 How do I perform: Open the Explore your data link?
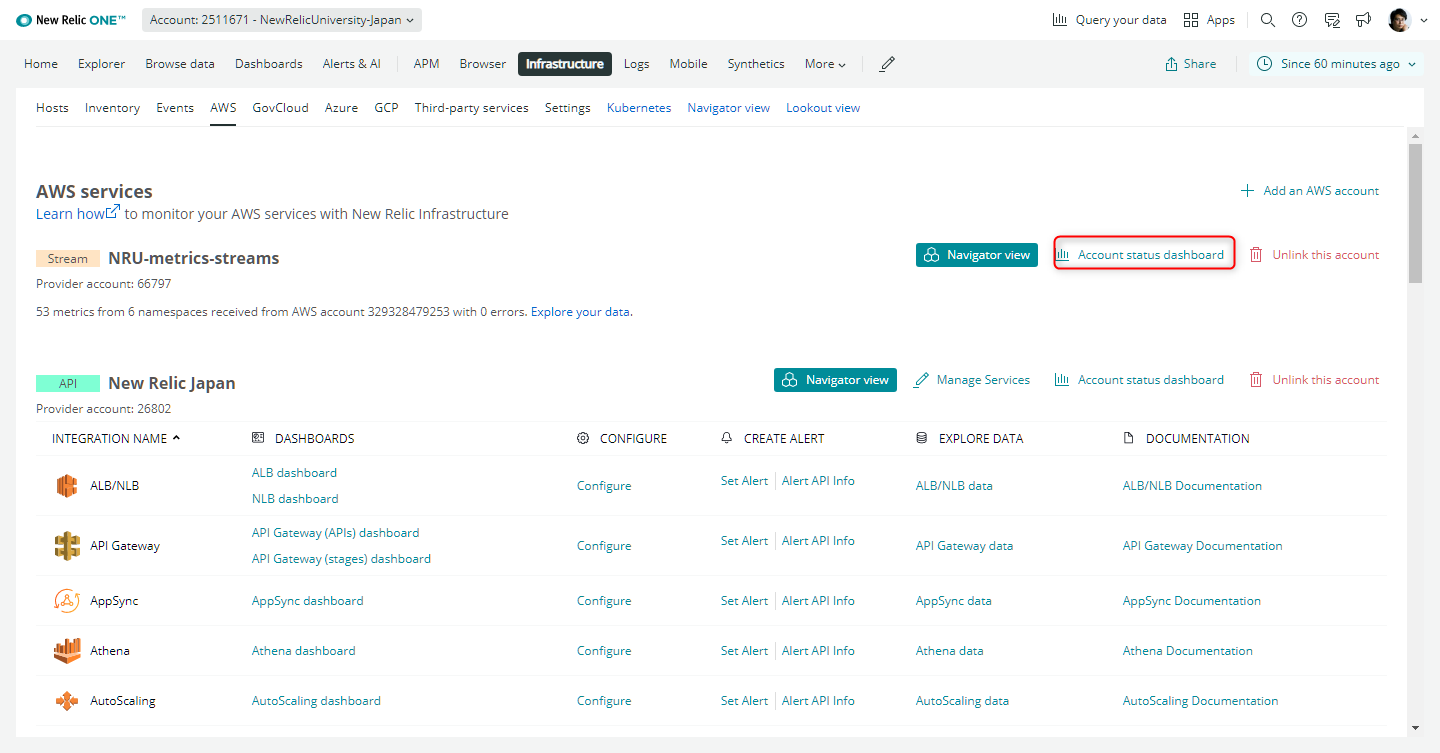[x=581, y=312]
